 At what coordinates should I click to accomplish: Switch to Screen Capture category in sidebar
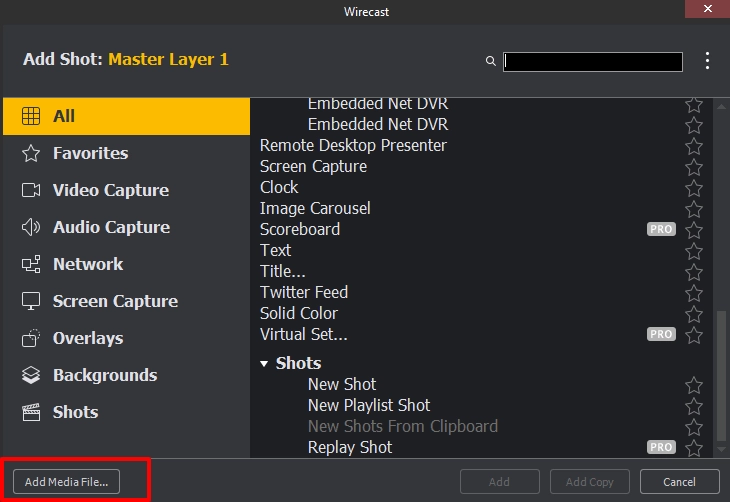(126, 301)
